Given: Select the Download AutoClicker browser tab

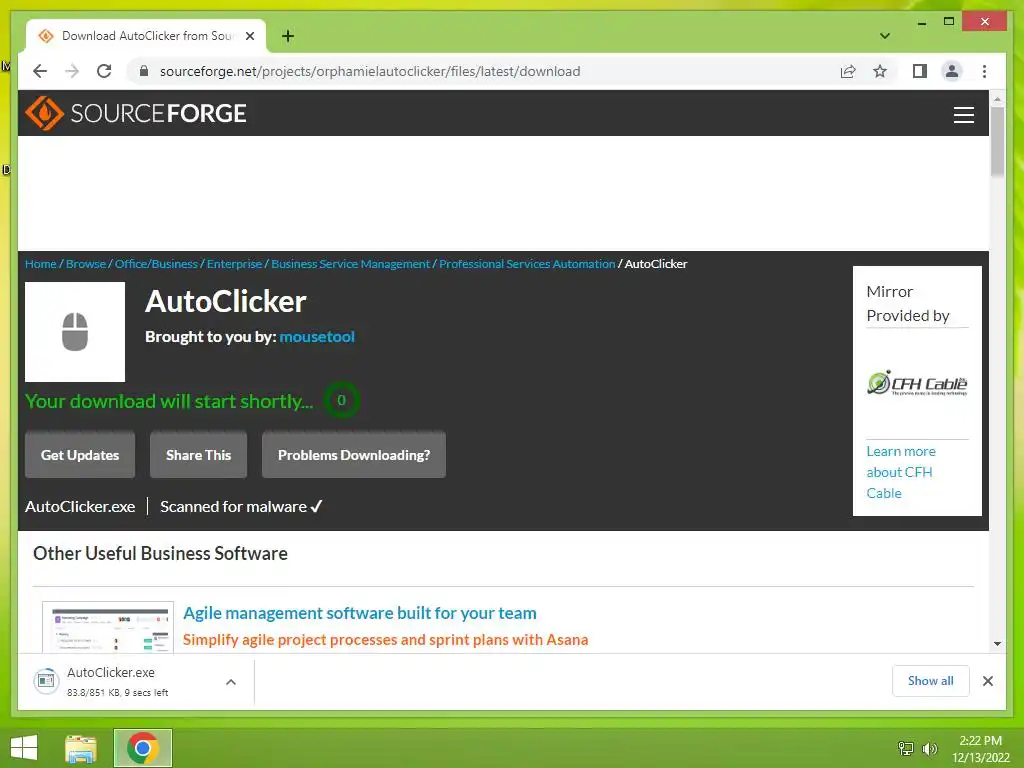Looking at the screenshot, I should coord(147,36).
